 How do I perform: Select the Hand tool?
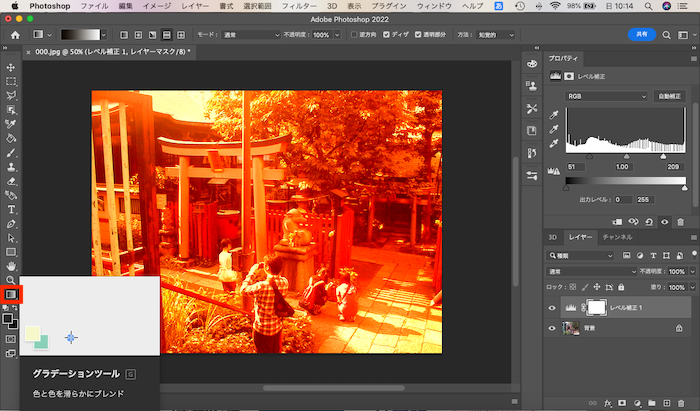click(11, 266)
